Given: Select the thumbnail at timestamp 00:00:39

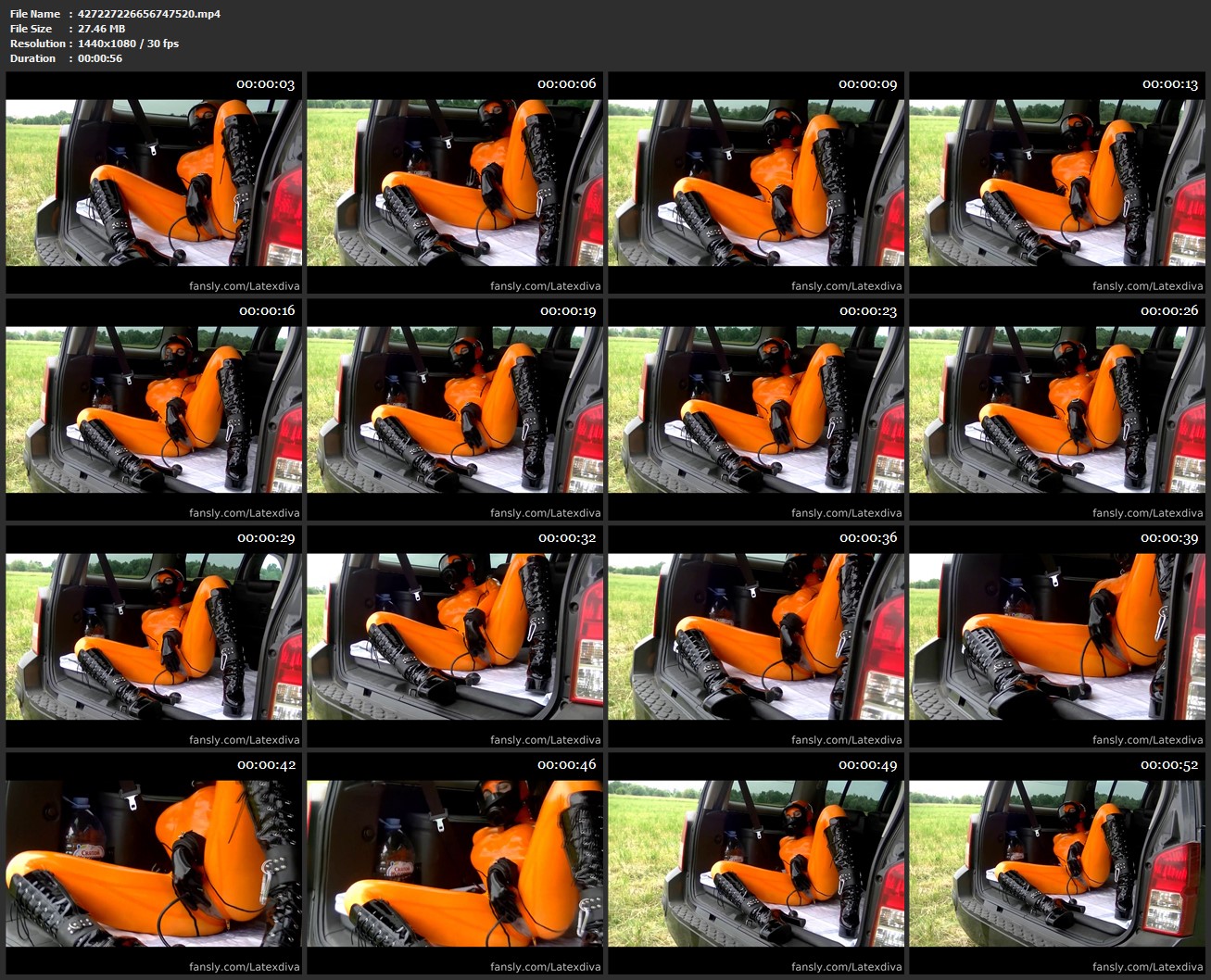Looking at the screenshot, I should click(1057, 636).
